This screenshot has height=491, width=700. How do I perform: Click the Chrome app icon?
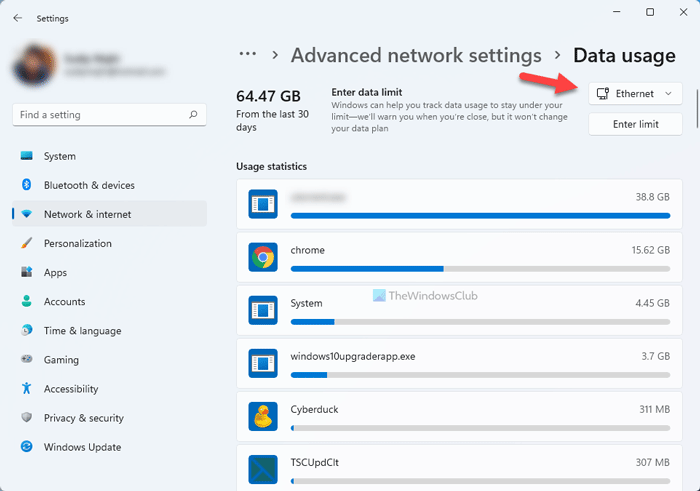pyautogui.click(x=262, y=258)
